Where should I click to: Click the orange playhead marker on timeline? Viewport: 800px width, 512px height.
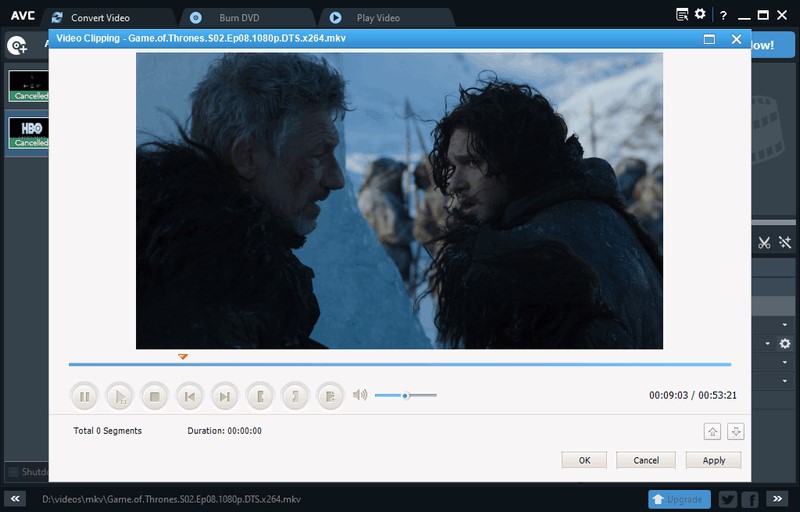point(182,356)
